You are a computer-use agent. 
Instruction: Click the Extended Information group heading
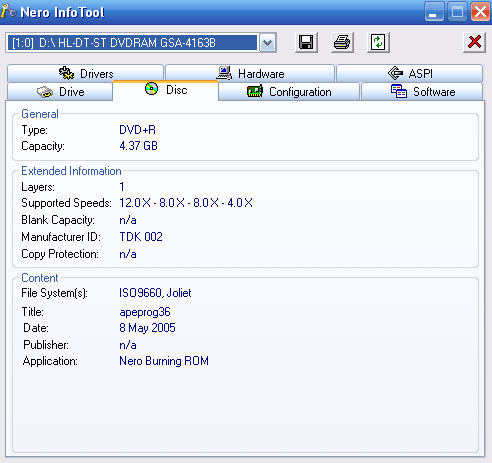71,171
